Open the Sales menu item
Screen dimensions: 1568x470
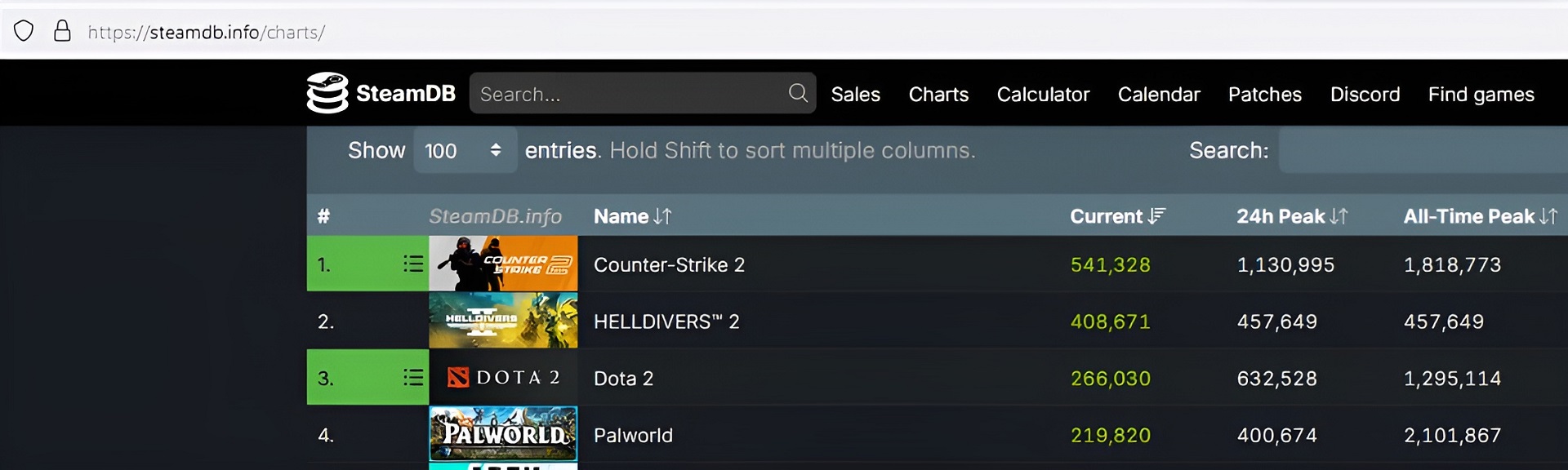pyautogui.click(x=856, y=94)
